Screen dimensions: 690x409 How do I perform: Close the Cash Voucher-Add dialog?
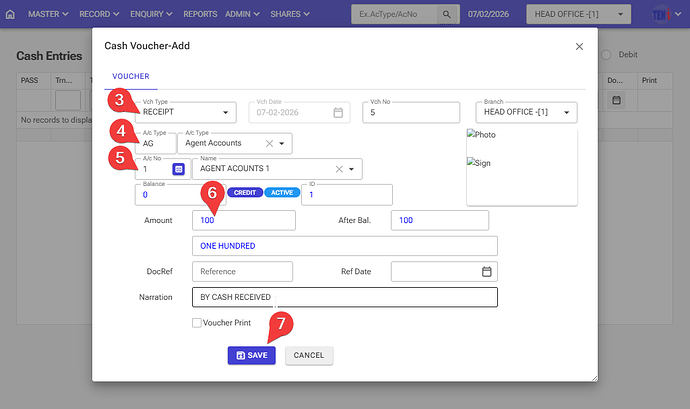click(x=579, y=46)
